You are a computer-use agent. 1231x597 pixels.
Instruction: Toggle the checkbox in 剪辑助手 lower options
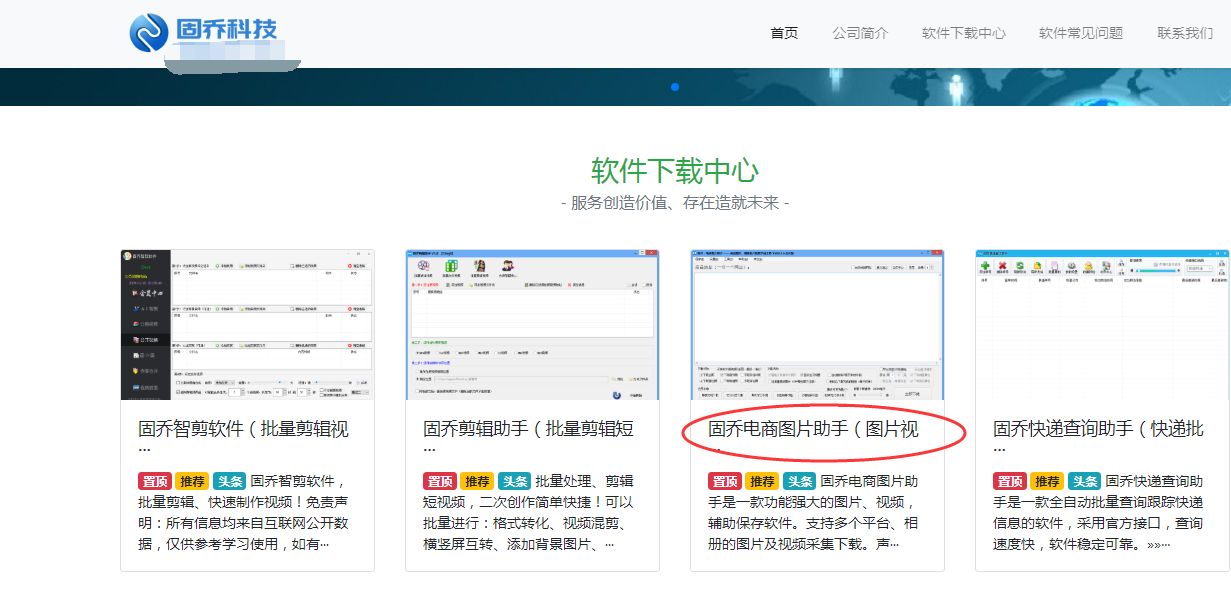pos(417,391)
